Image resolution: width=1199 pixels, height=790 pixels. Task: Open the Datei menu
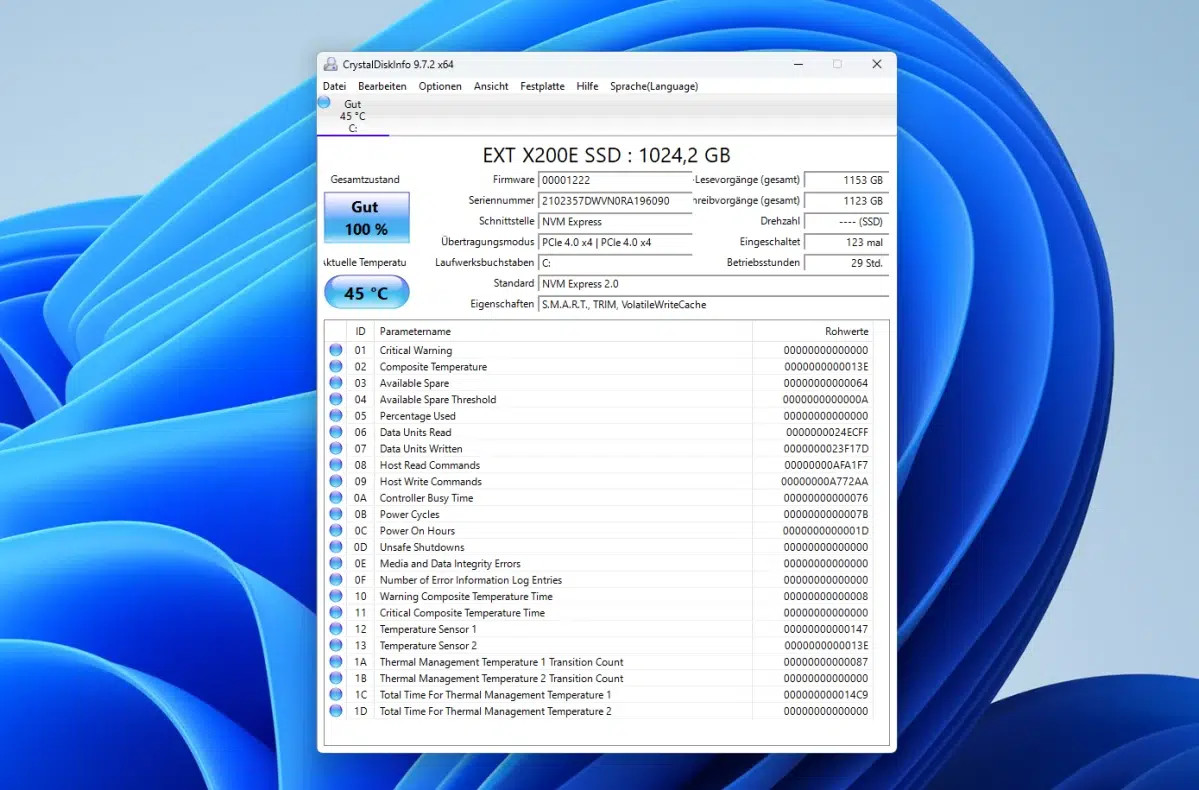point(334,86)
